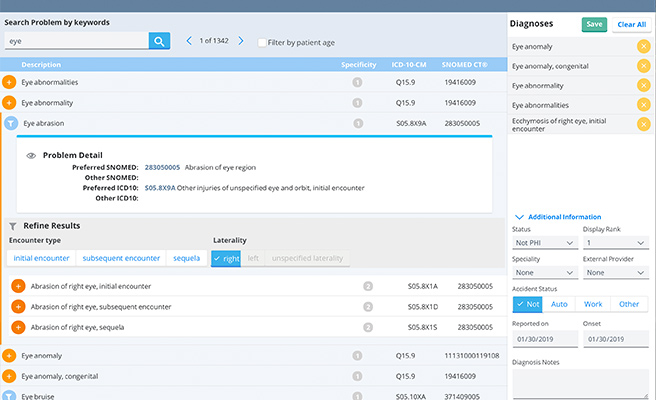Select left laterality option

[x=253, y=258]
